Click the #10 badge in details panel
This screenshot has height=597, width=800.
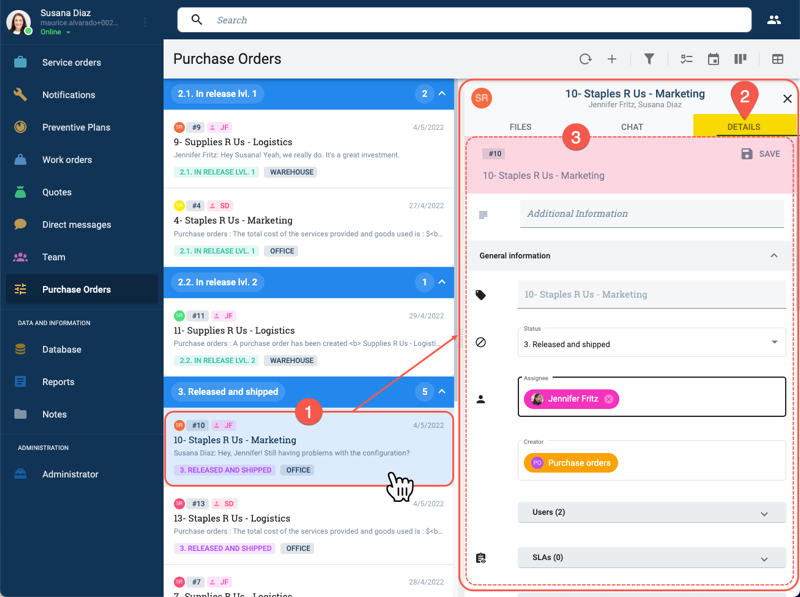click(x=495, y=154)
